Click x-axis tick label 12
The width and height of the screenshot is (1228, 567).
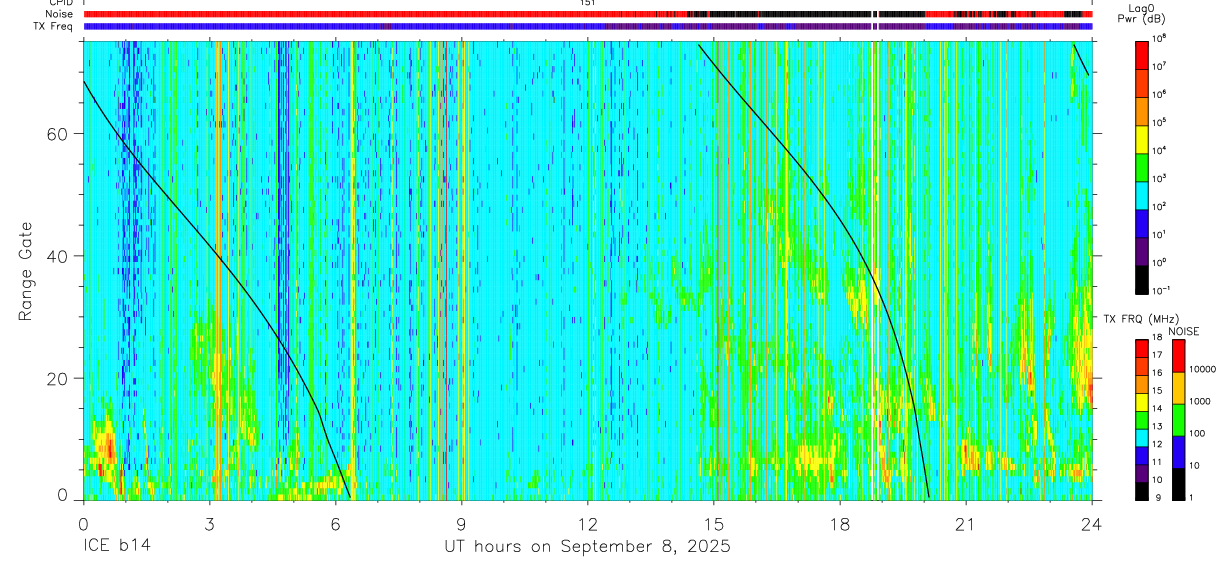tap(588, 523)
